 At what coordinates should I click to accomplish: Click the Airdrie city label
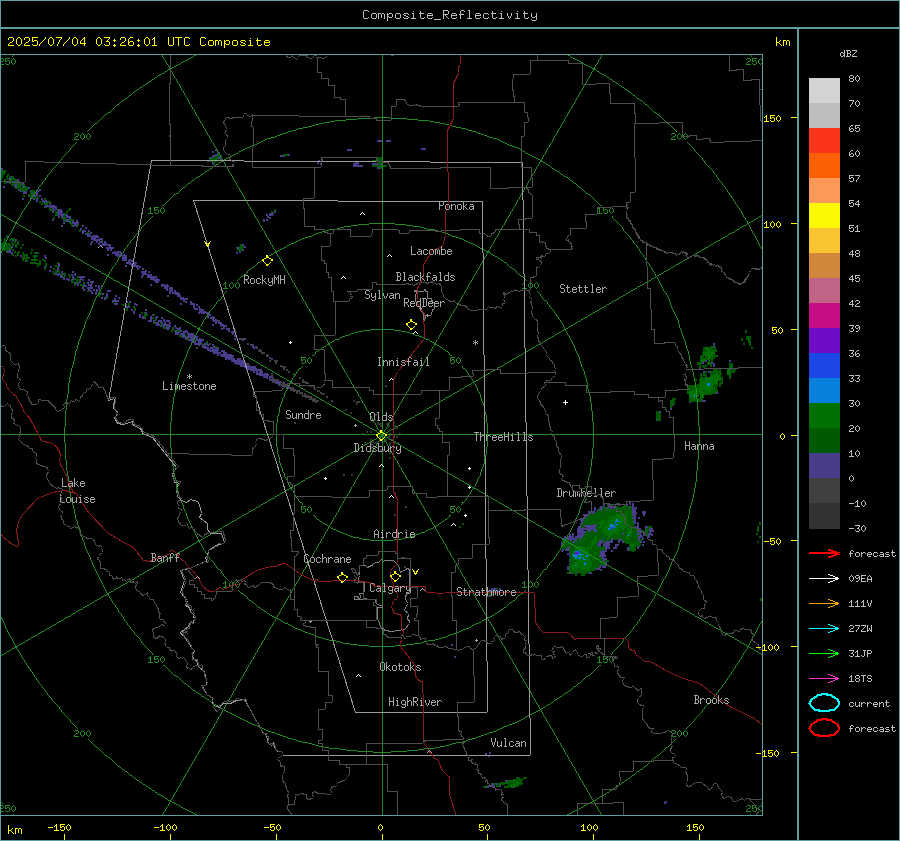coord(394,534)
